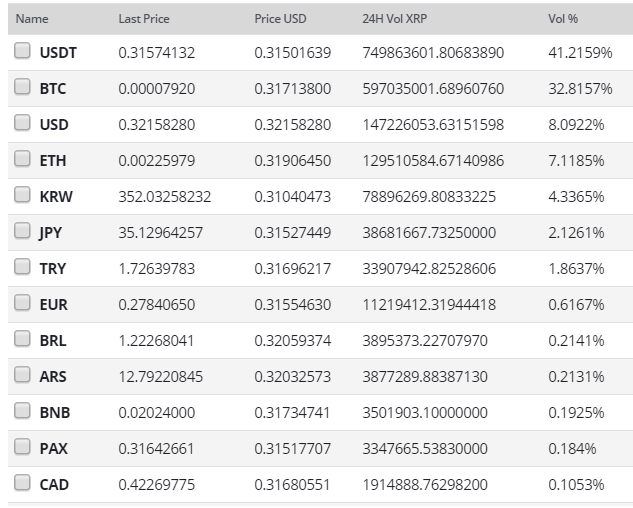Click volume share 0.184%
The width and height of the screenshot is (633, 508).
click(x=572, y=449)
